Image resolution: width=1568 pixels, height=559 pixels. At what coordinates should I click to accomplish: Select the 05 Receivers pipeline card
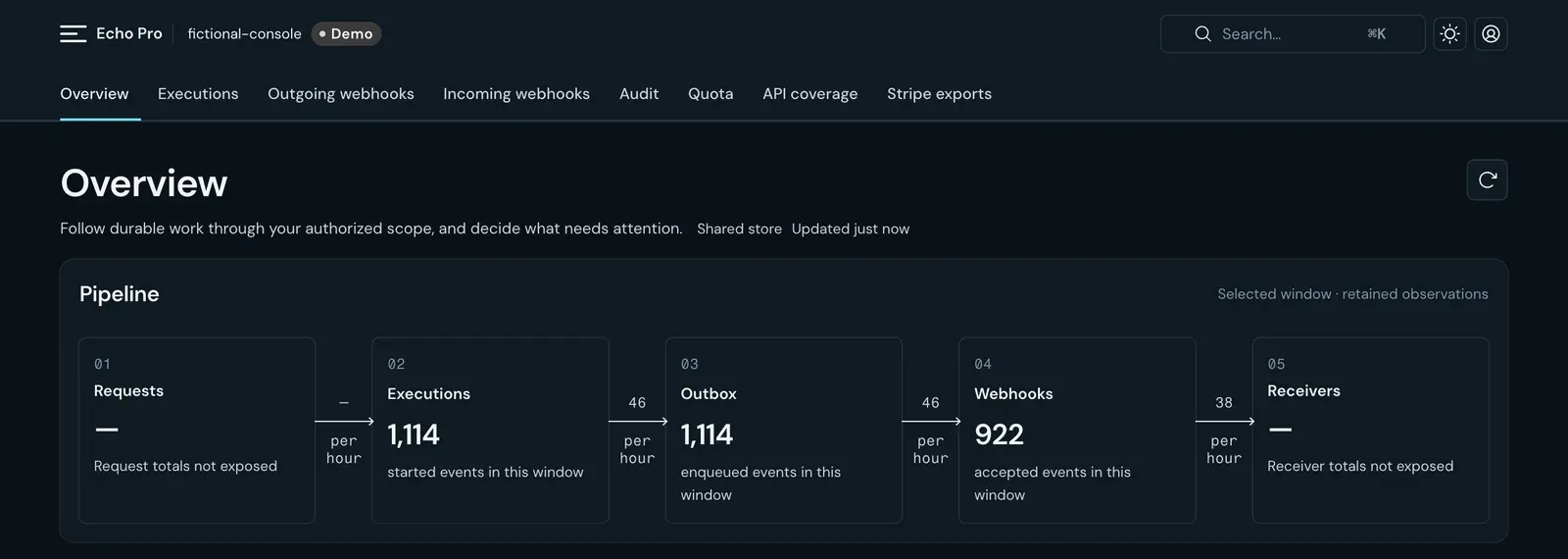pos(1370,431)
